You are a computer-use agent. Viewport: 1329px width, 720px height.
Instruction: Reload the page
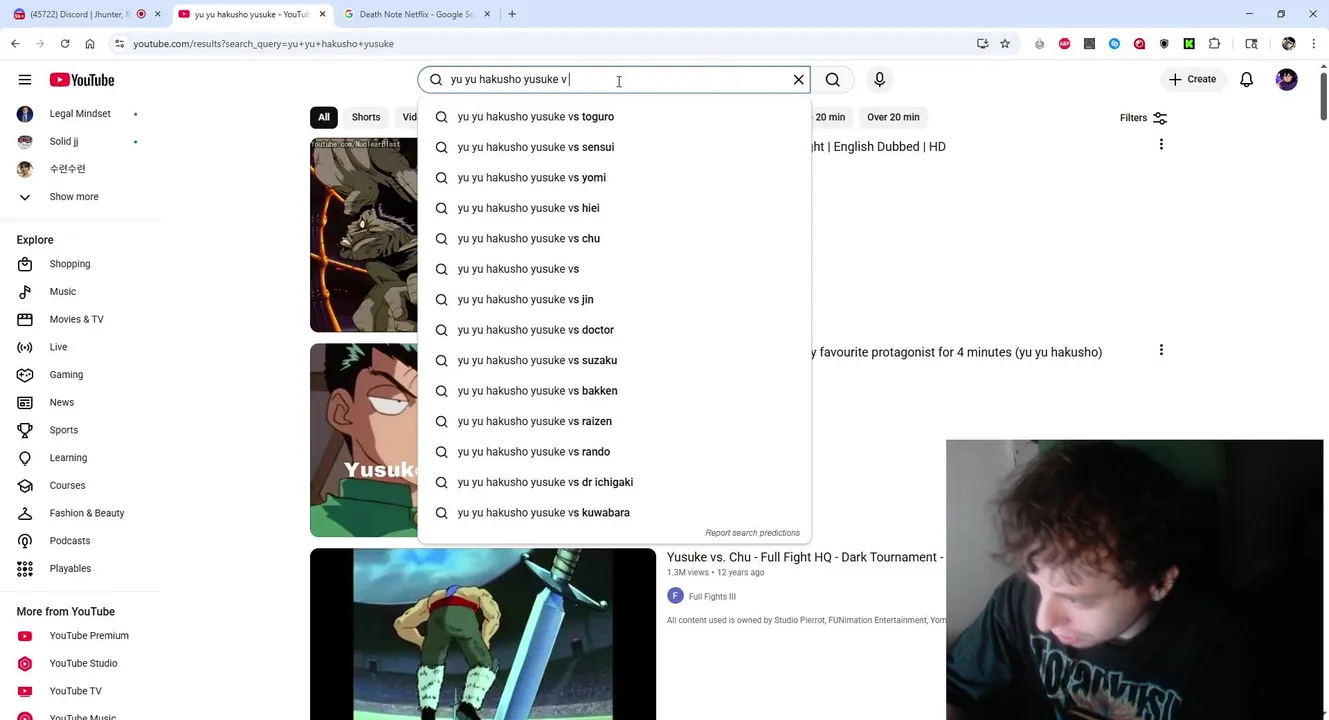click(x=65, y=44)
